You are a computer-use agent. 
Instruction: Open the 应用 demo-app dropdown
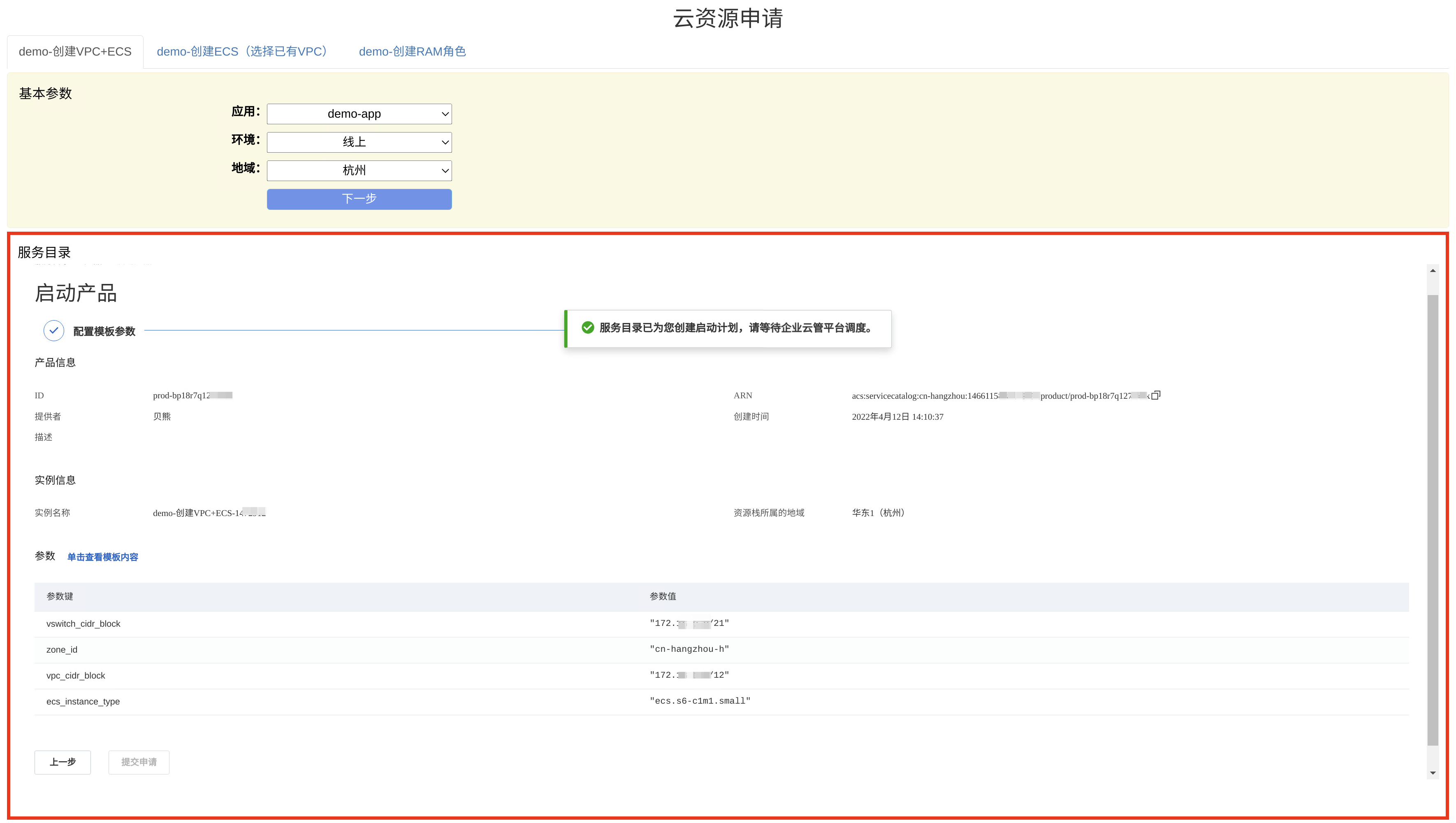click(x=359, y=114)
